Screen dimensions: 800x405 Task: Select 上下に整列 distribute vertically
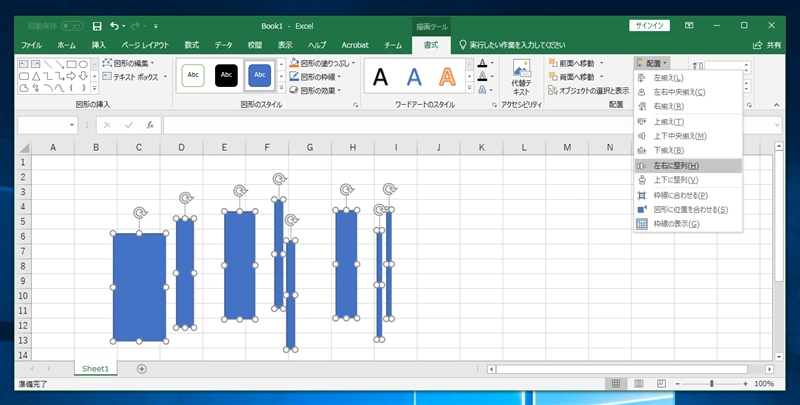click(688, 180)
